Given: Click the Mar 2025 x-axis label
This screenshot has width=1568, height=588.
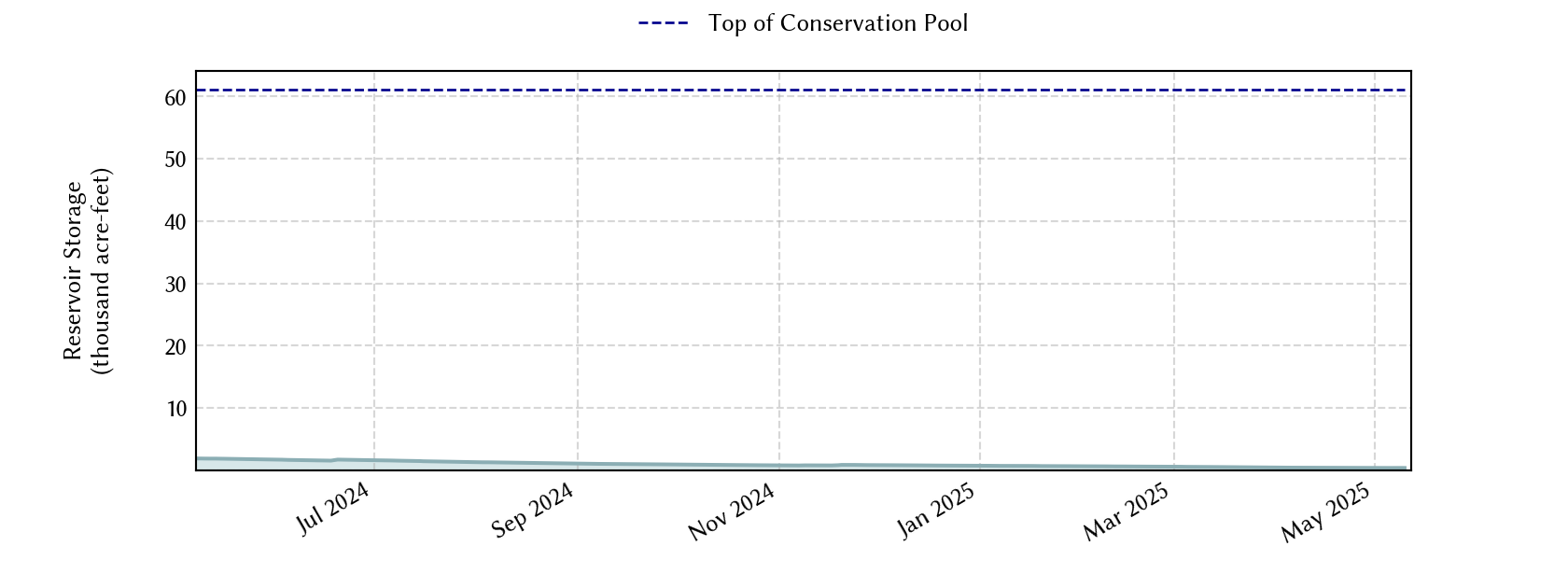Looking at the screenshot, I should click(1127, 512).
